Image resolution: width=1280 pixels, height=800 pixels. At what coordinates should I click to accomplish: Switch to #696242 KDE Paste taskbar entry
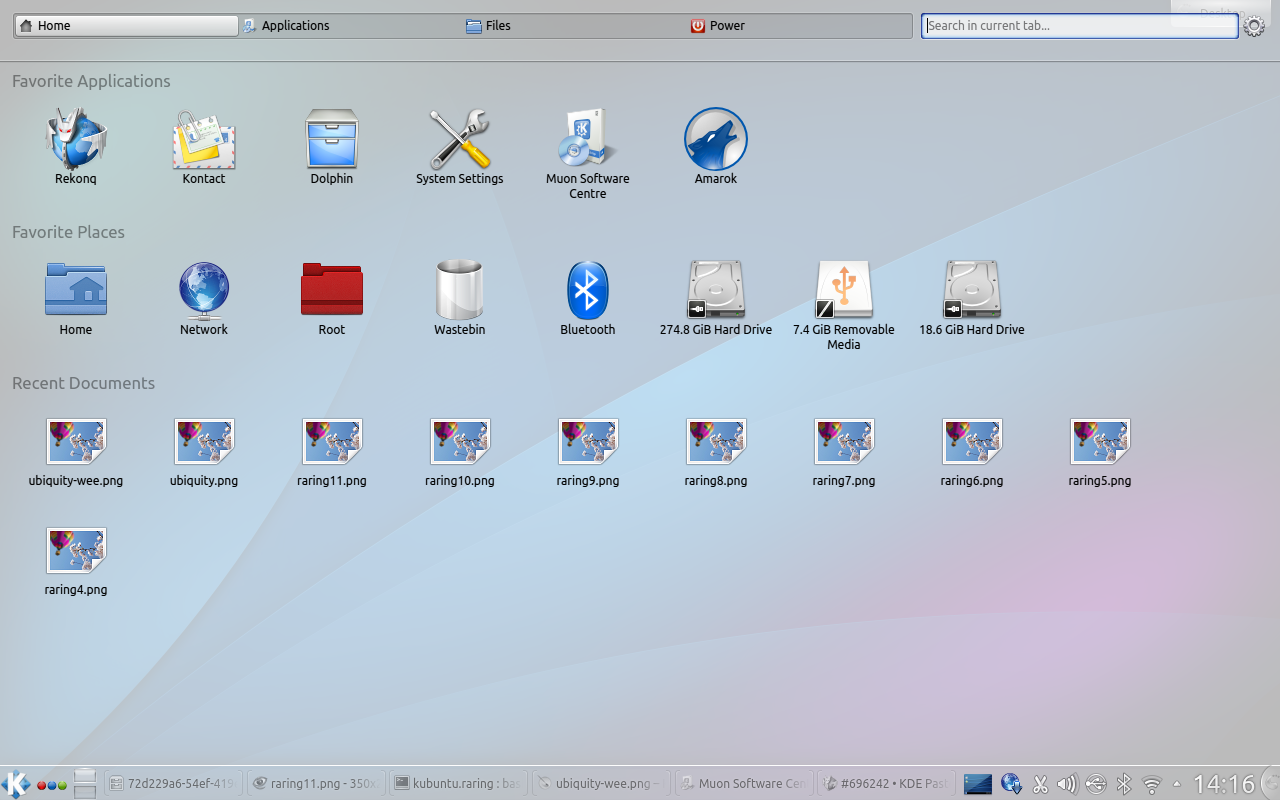point(884,784)
